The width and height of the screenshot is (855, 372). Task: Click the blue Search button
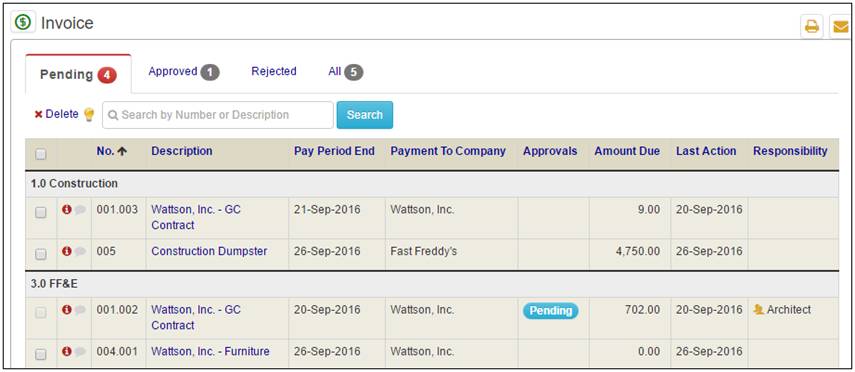pyautogui.click(x=365, y=115)
